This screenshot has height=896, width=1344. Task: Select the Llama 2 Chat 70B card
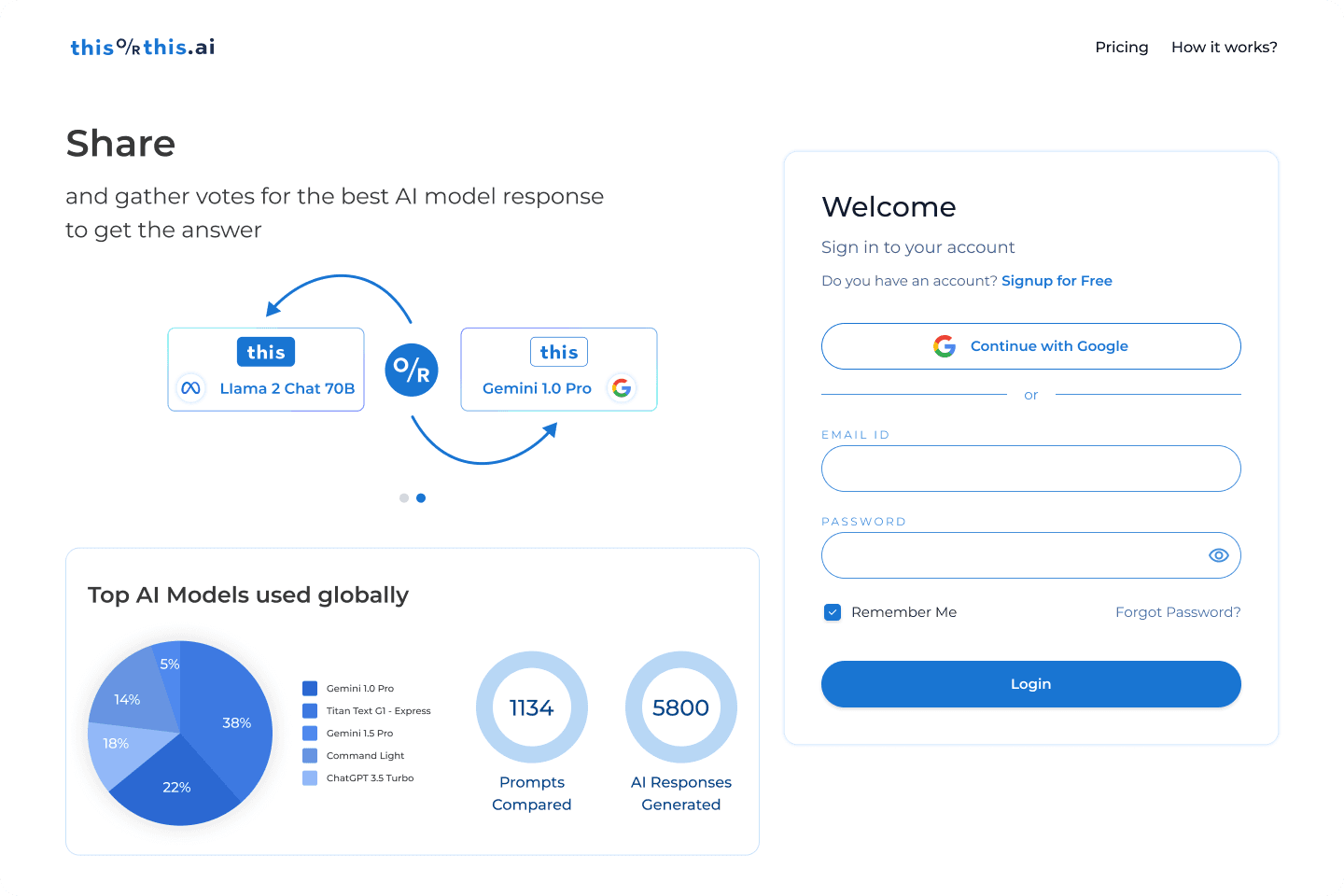266,370
